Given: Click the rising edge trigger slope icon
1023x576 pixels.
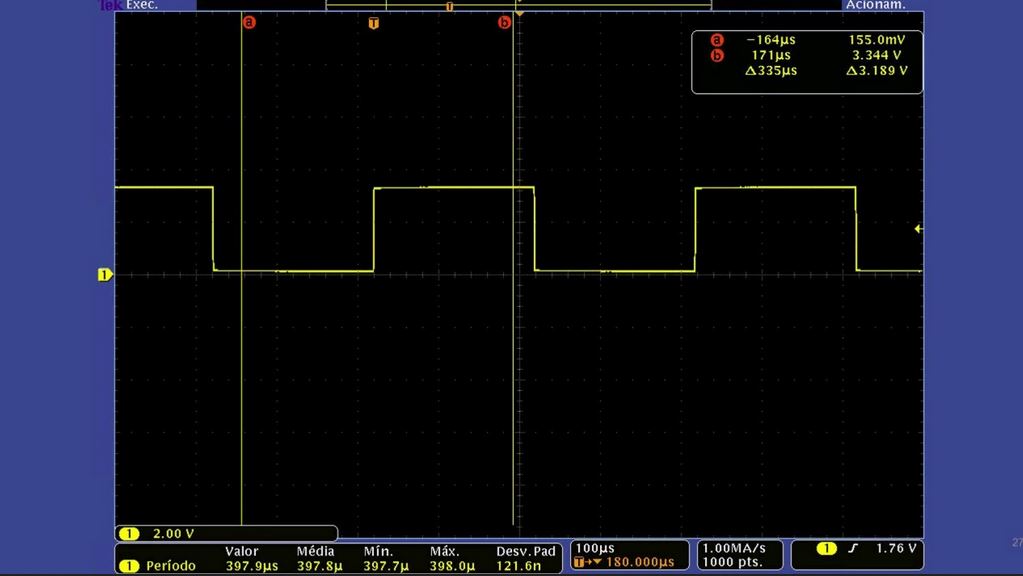Looking at the screenshot, I should [853, 549].
